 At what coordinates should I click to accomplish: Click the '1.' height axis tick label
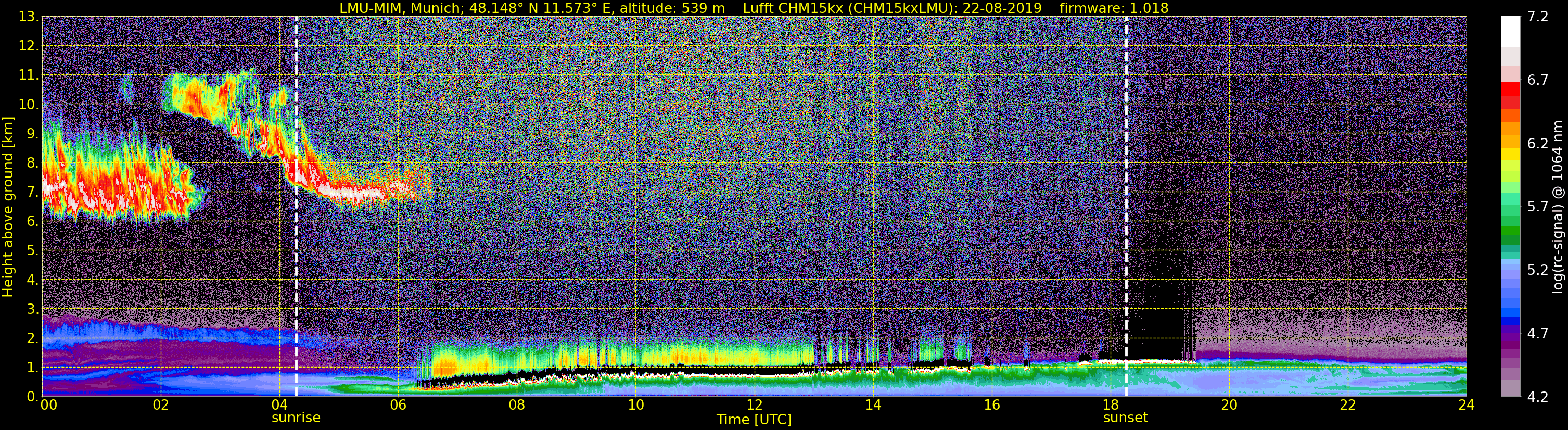(32, 367)
